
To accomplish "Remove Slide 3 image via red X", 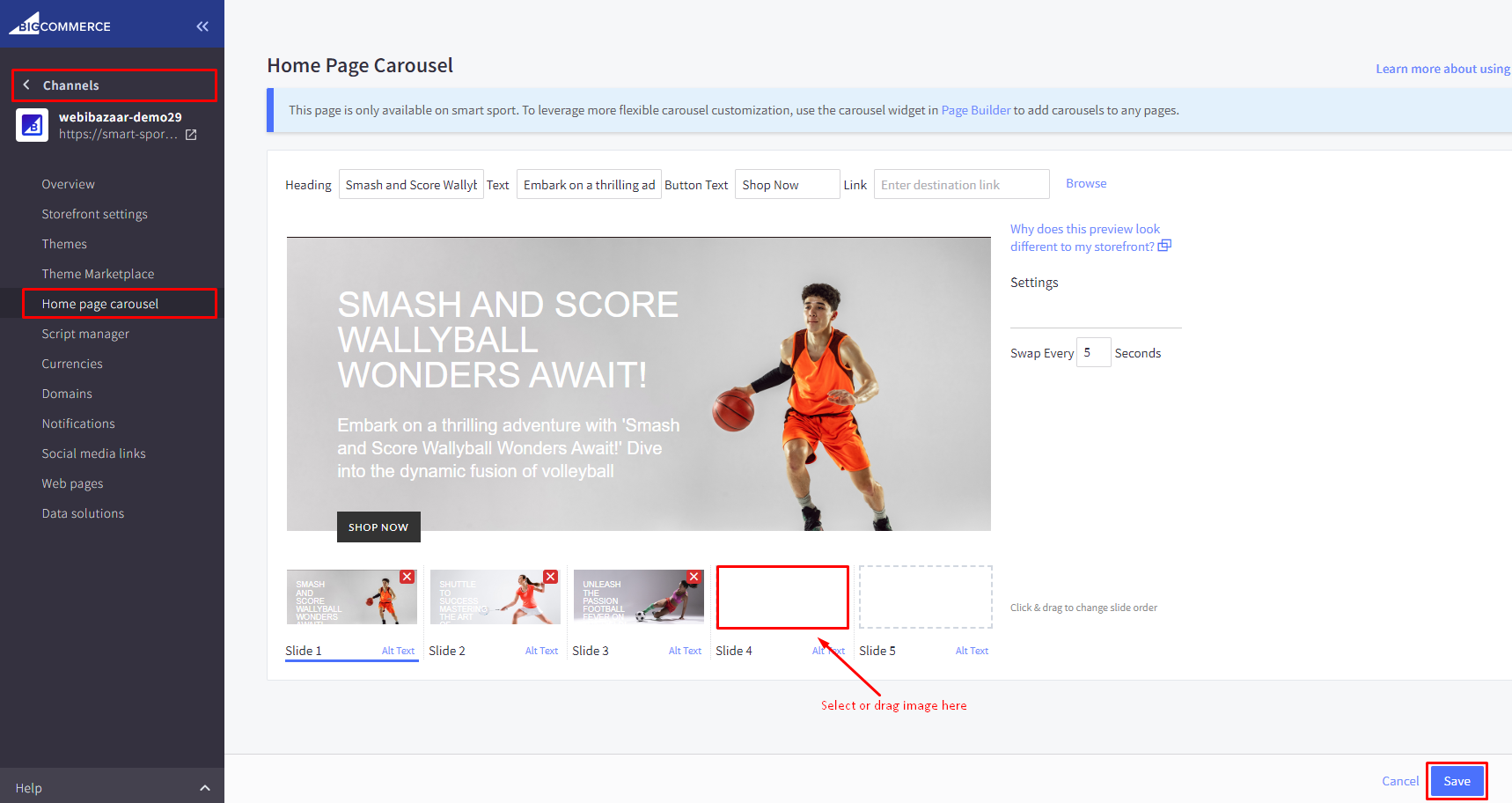I will tap(694, 577).
